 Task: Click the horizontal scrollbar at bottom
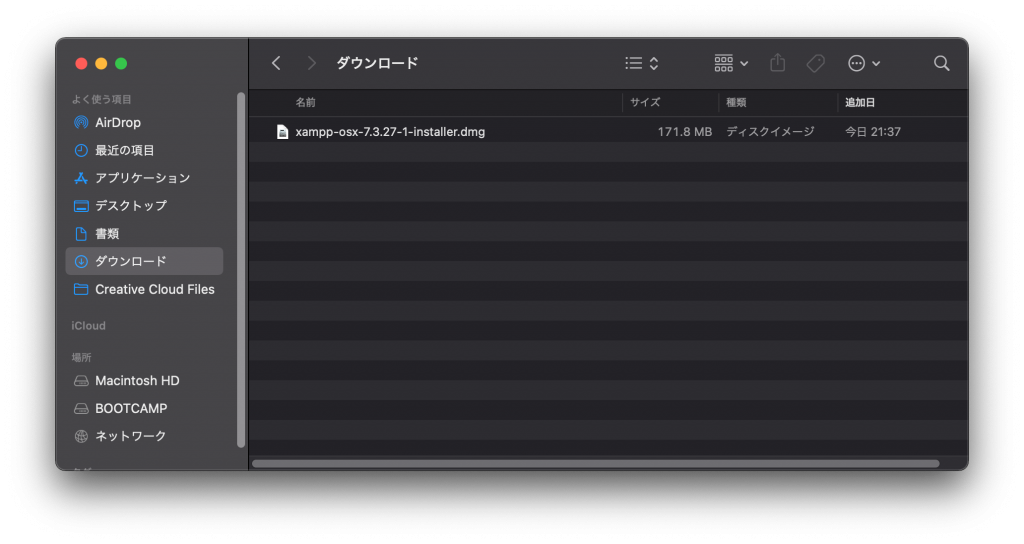(595, 463)
